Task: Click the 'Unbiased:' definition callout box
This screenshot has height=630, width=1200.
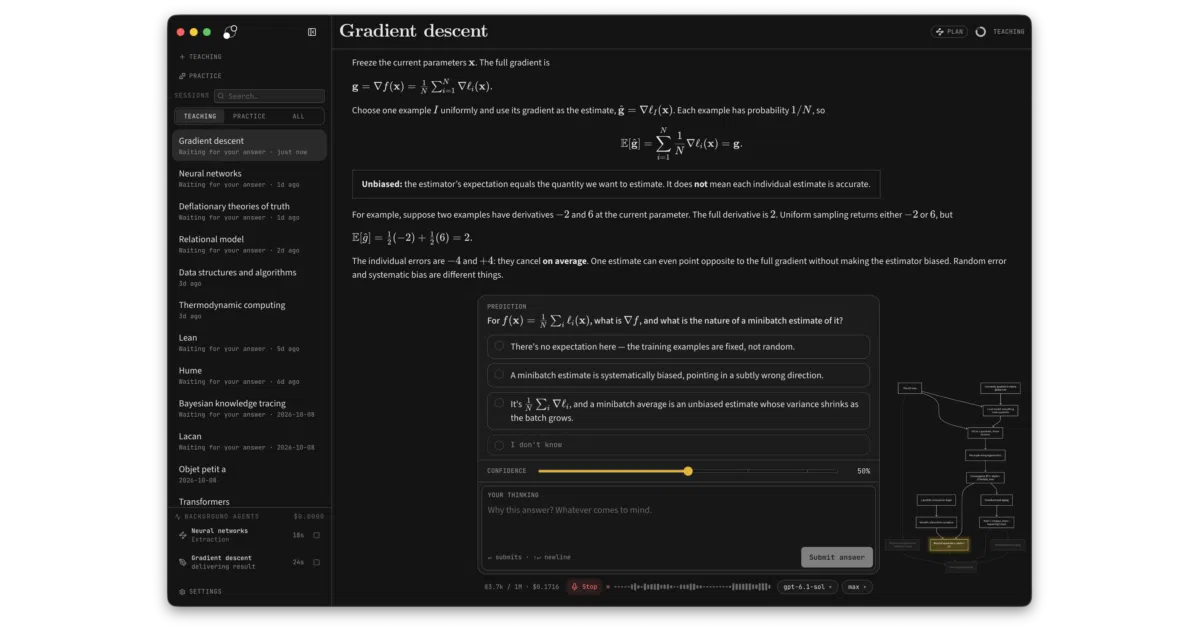Action: (616, 184)
